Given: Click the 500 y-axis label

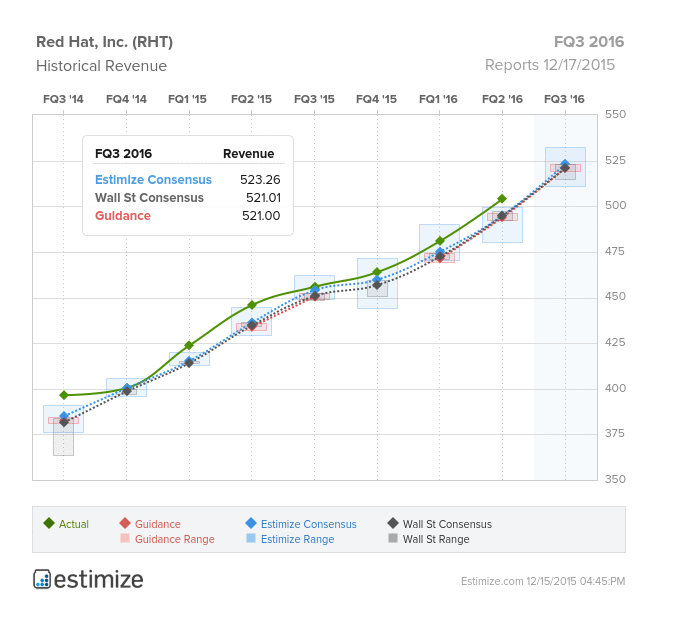Looking at the screenshot, I should click(x=615, y=205).
